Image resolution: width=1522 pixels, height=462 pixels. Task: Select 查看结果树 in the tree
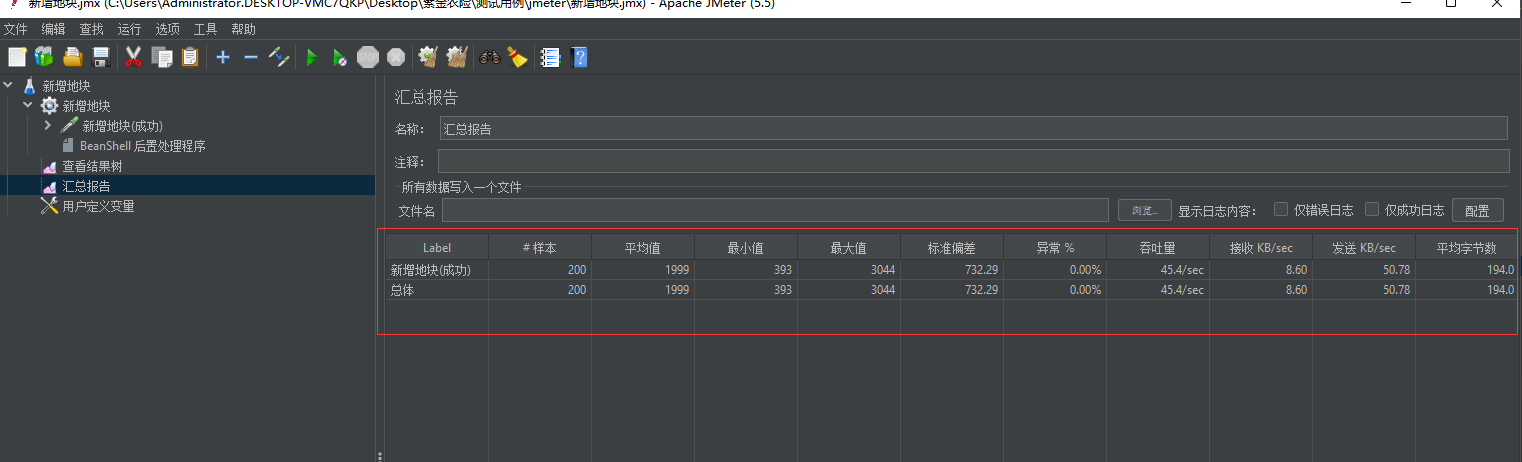[x=92, y=166]
